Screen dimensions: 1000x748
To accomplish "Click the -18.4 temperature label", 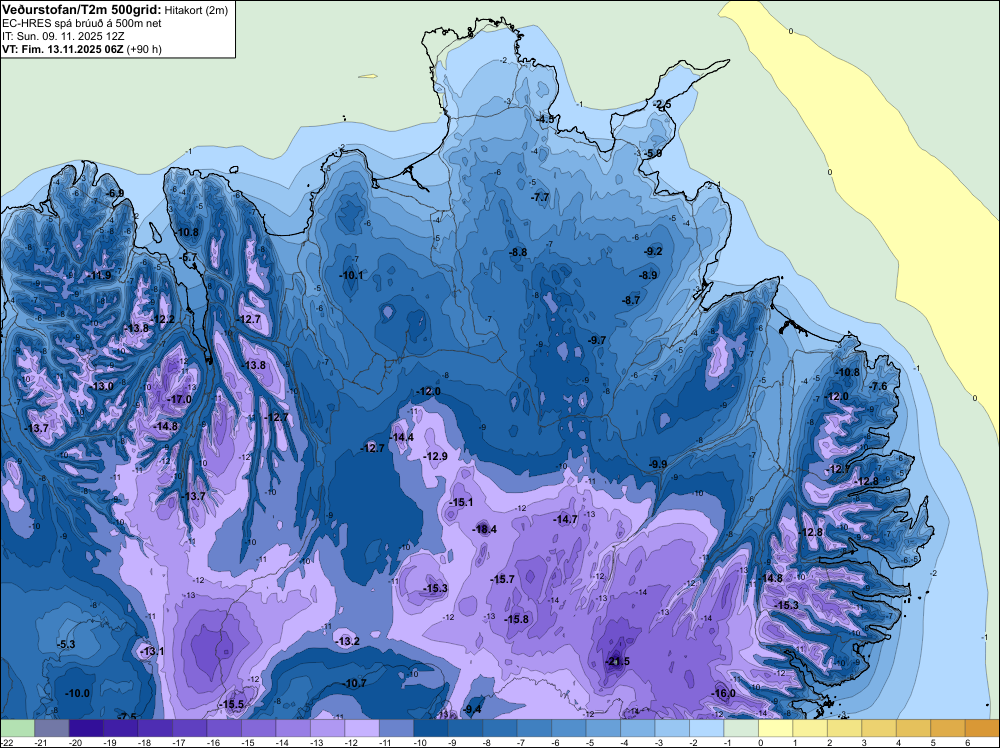I will tap(484, 529).
